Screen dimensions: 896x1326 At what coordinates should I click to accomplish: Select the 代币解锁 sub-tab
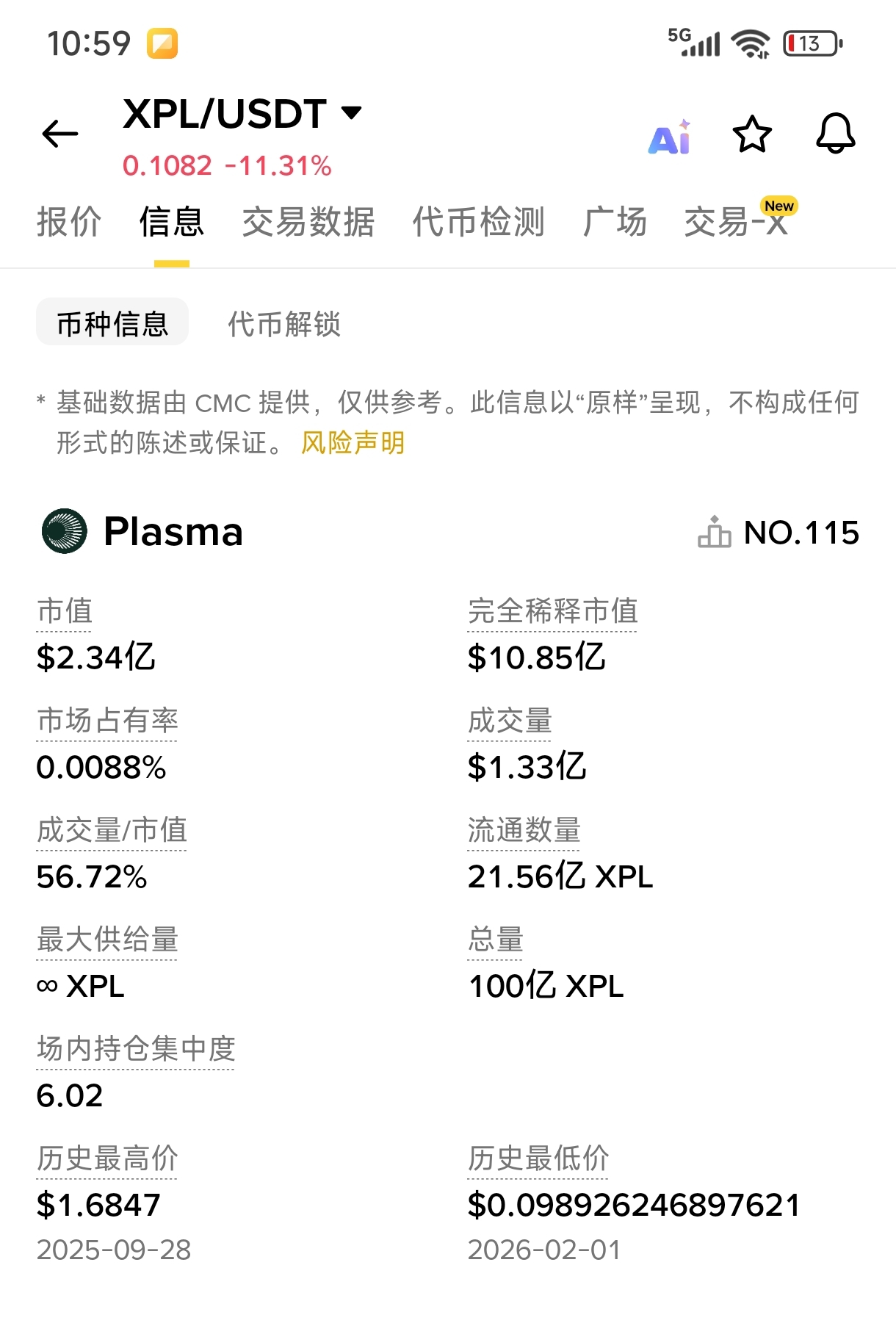tap(284, 323)
